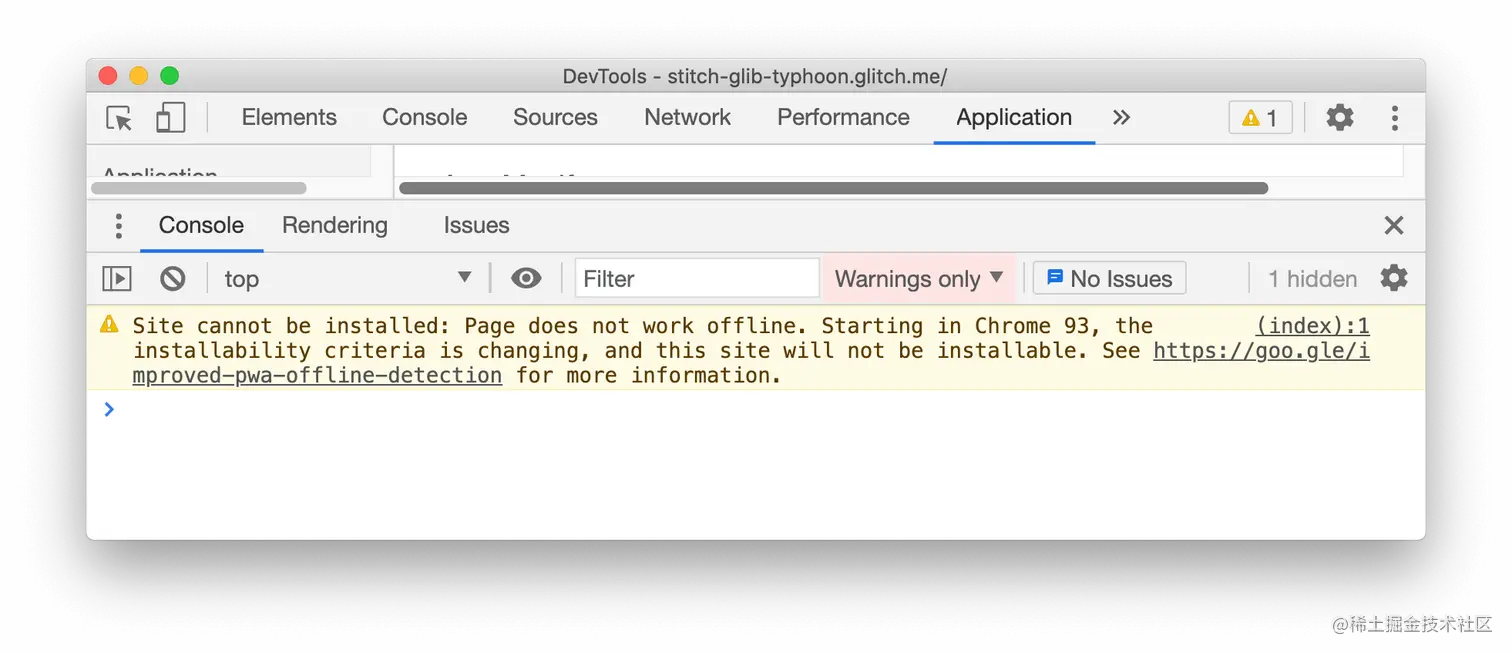Toggle the device toolbar icon
The image size is (1512, 654).
coord(171,118)
